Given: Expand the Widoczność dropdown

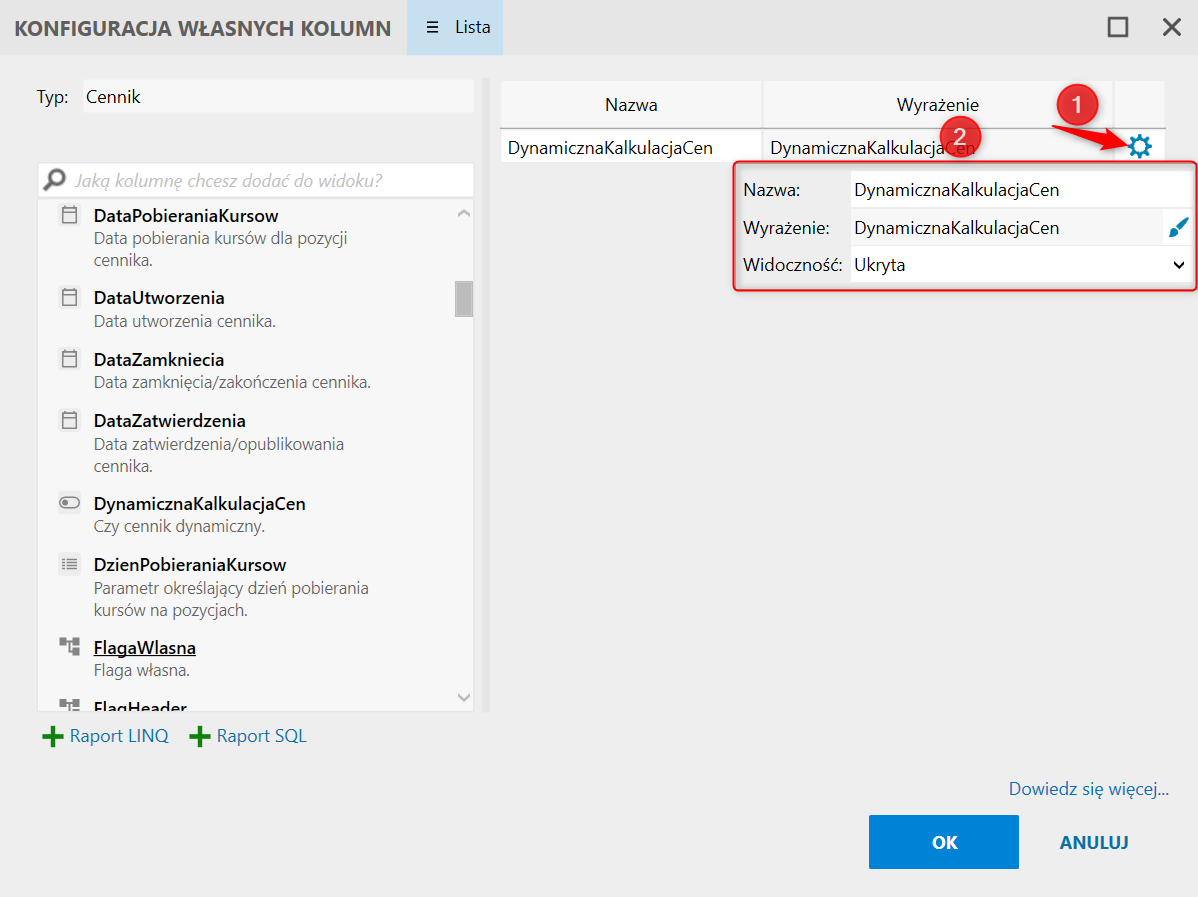Looking at the screenshot, I should pos(1178,265).
